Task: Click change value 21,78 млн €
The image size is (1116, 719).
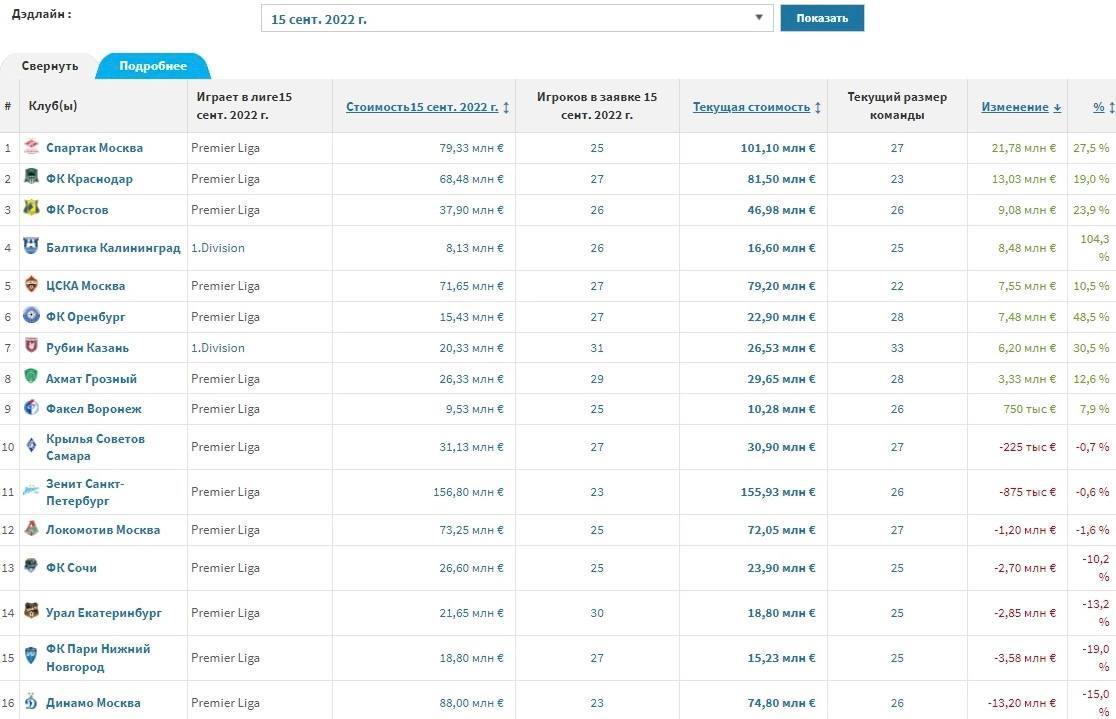Action: (x=1023, y=148)
